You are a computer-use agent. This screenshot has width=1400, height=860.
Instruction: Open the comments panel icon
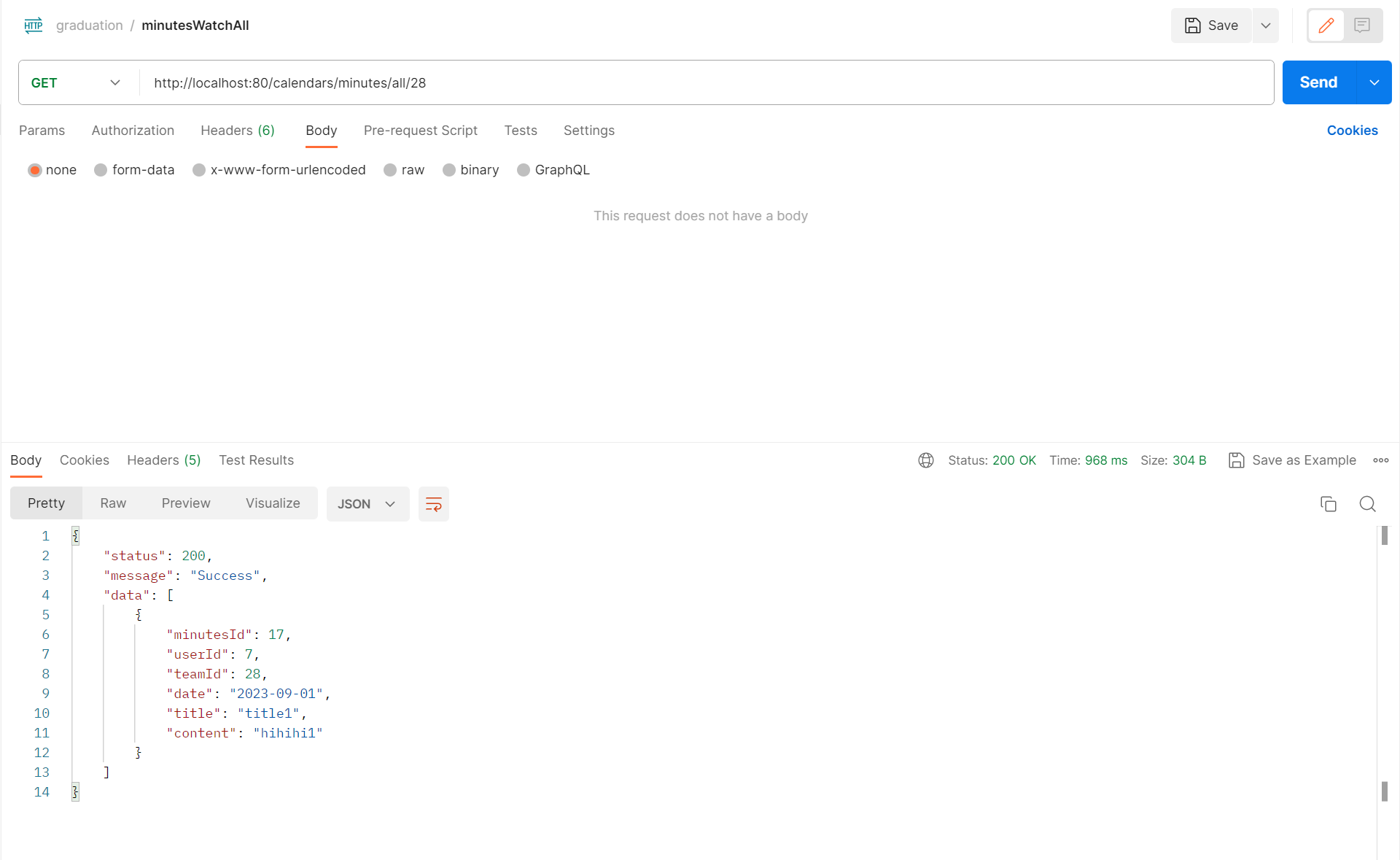pyautogui.click(x=1362, y=26)
